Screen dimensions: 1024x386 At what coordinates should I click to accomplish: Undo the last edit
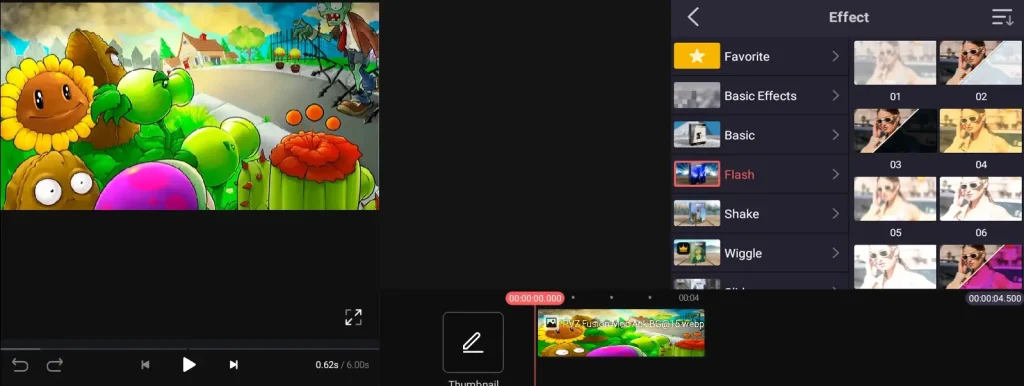click(20, 365)
